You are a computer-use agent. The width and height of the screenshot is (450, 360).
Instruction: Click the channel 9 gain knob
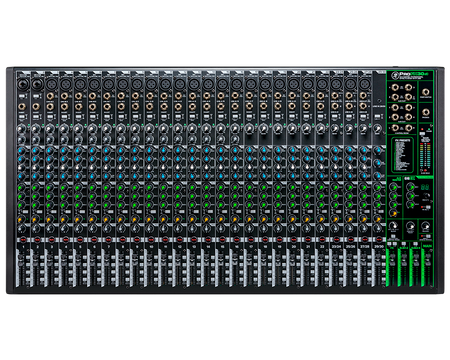pyautogui.click(x=135, y=129)
